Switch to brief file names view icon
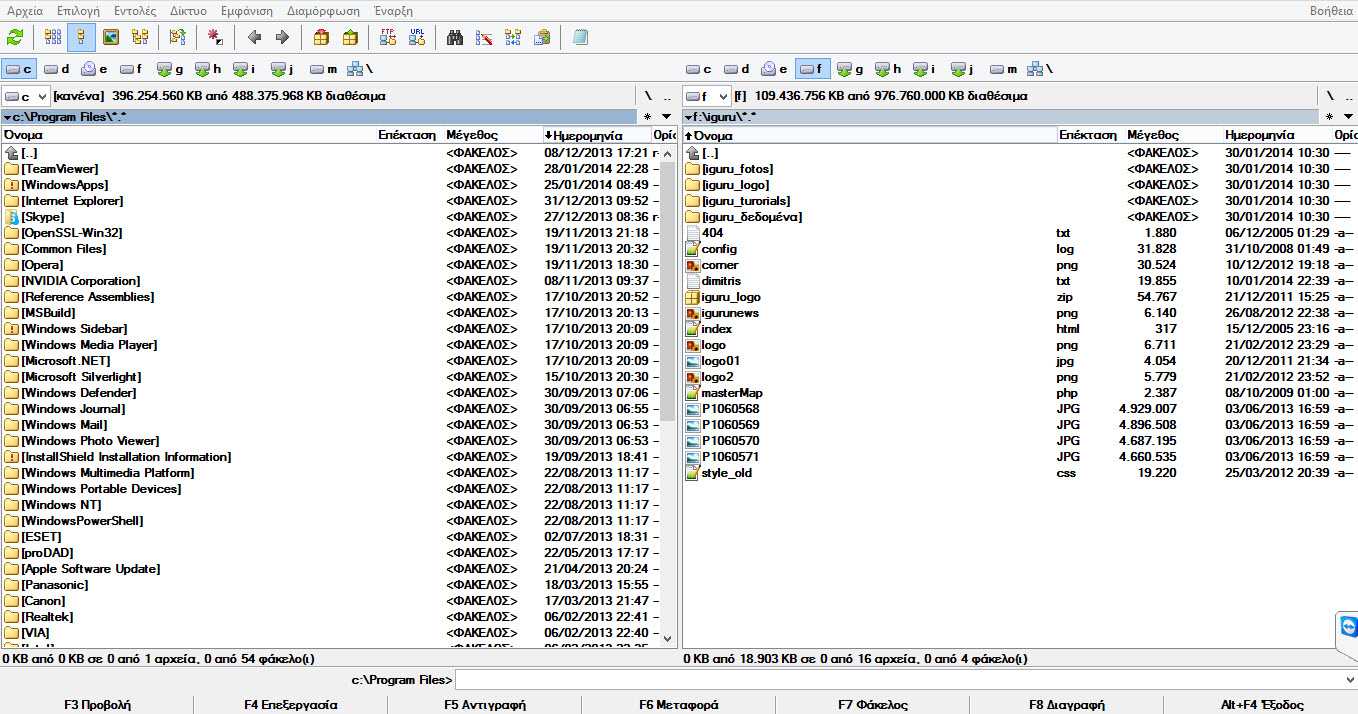Screen dimensions: 1358x714 [53, 38]
